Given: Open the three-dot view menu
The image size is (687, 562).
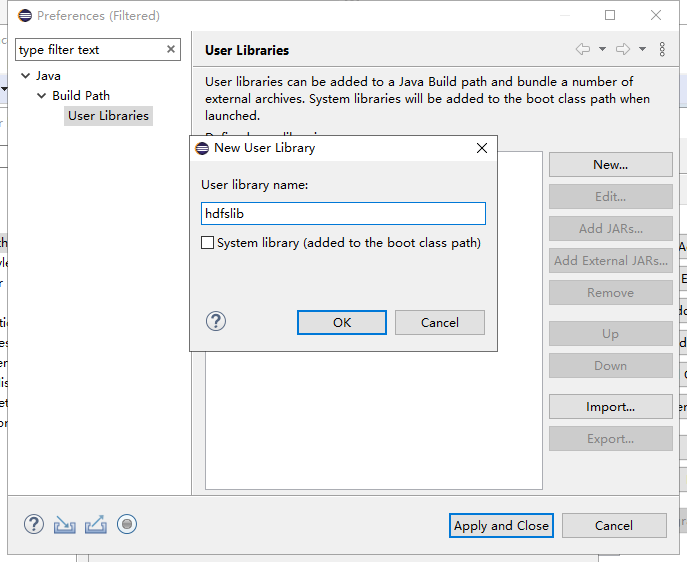Looking at the screenshot, I should pyautogui.click(x=662, y=49).
